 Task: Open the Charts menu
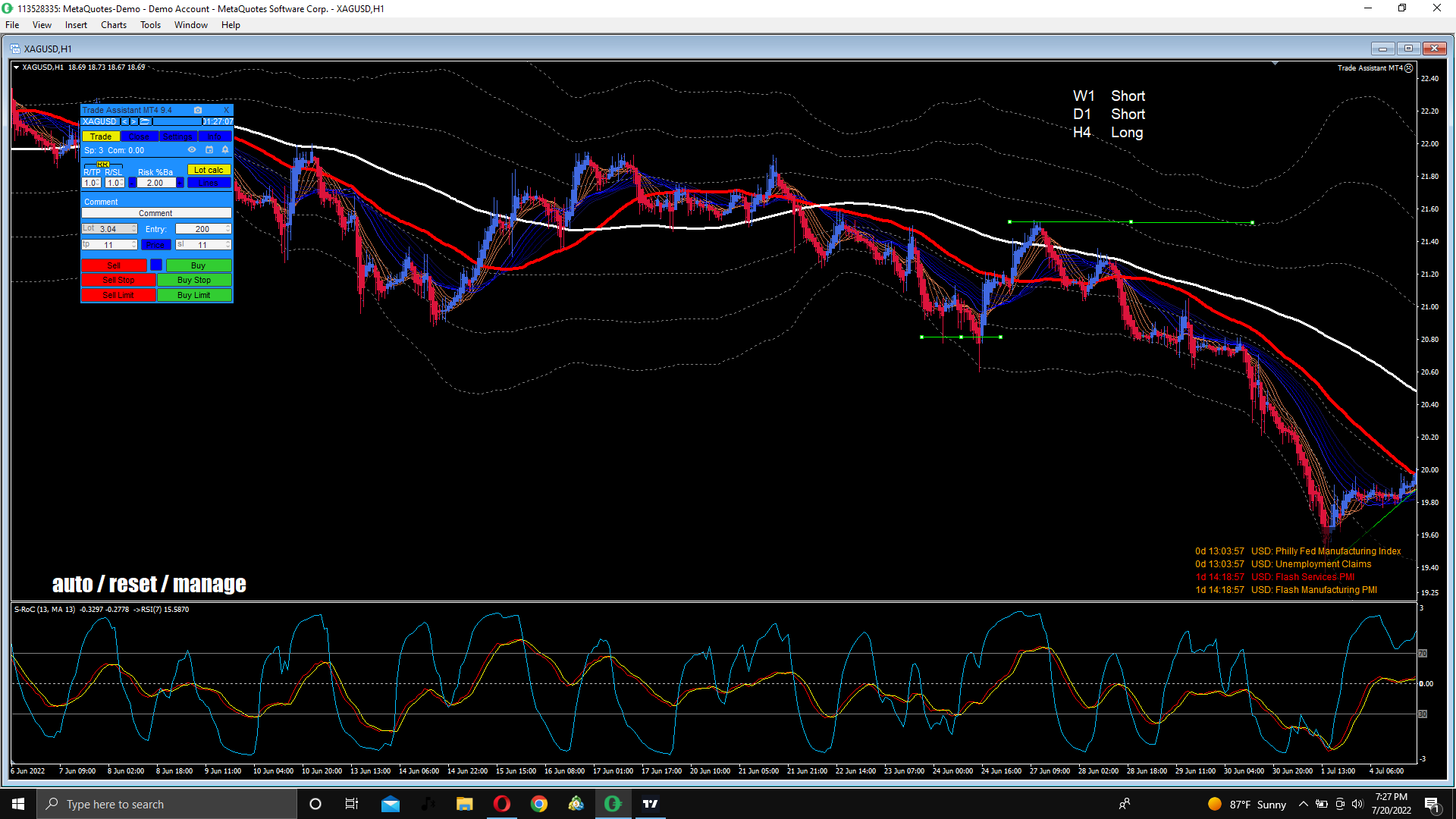113,25
